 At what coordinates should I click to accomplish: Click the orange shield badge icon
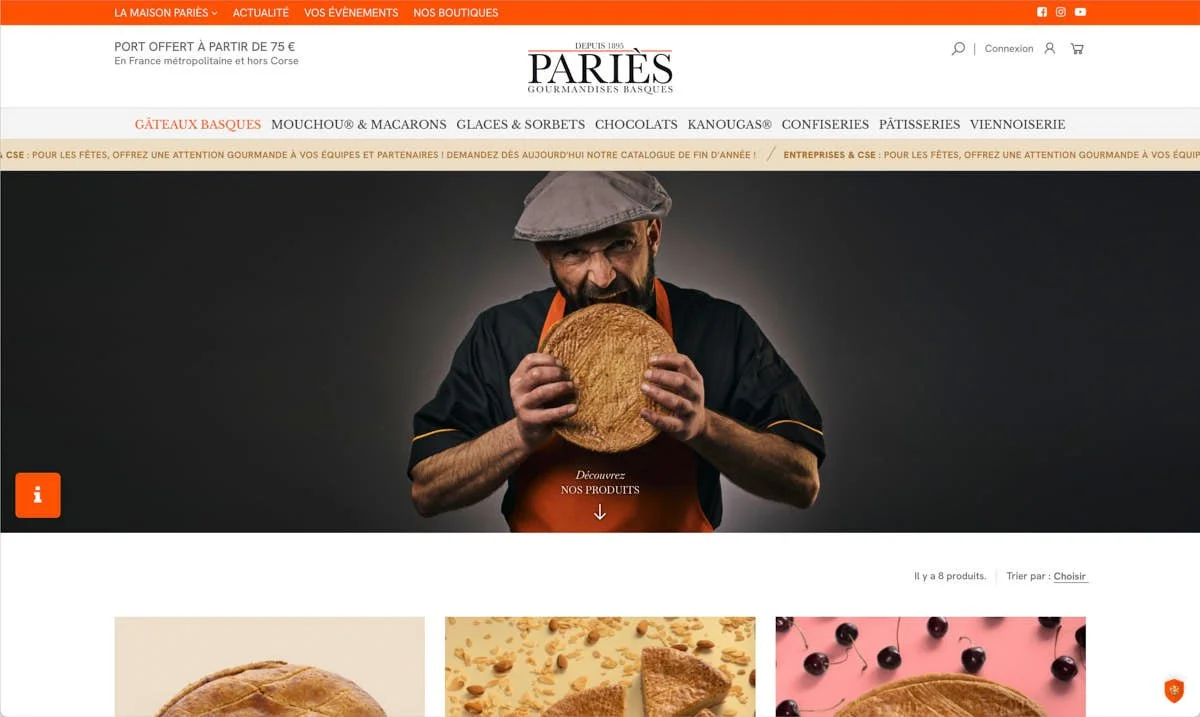point(1174,690)
